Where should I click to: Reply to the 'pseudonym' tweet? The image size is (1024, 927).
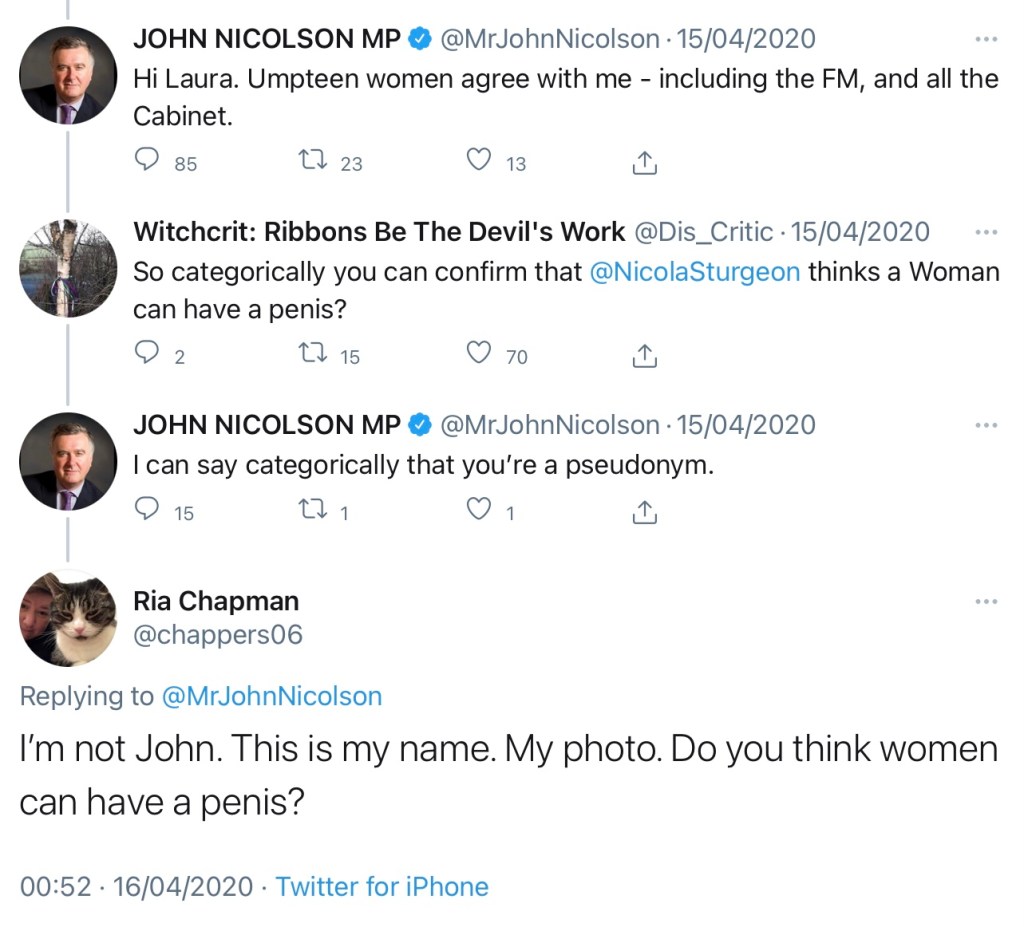click(x=147, y=511)
